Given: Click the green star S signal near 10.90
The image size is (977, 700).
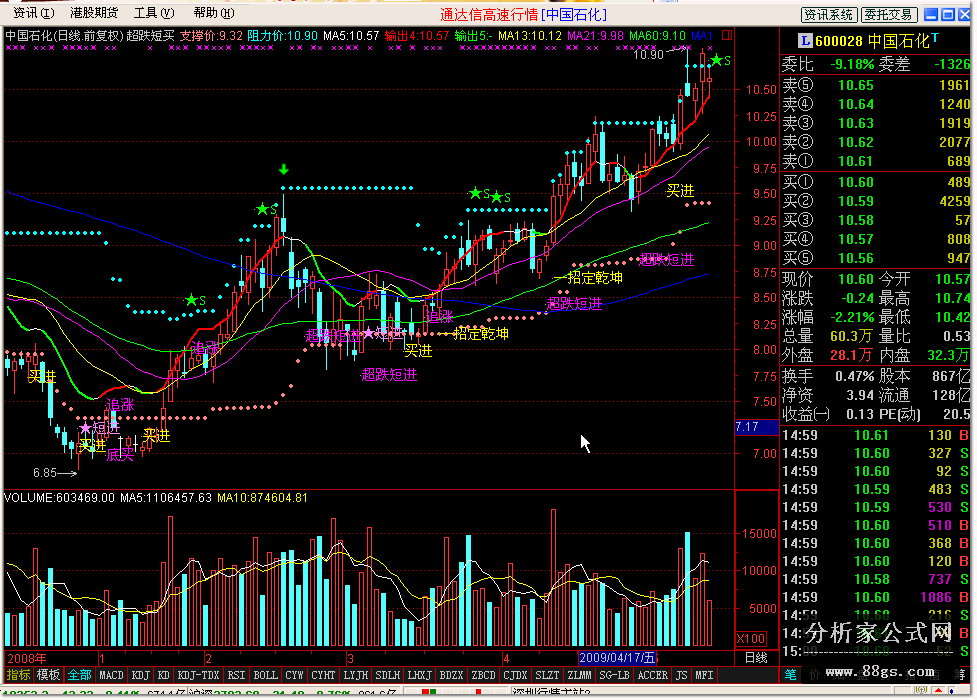Looking at the screenshot, I should 720,60.
